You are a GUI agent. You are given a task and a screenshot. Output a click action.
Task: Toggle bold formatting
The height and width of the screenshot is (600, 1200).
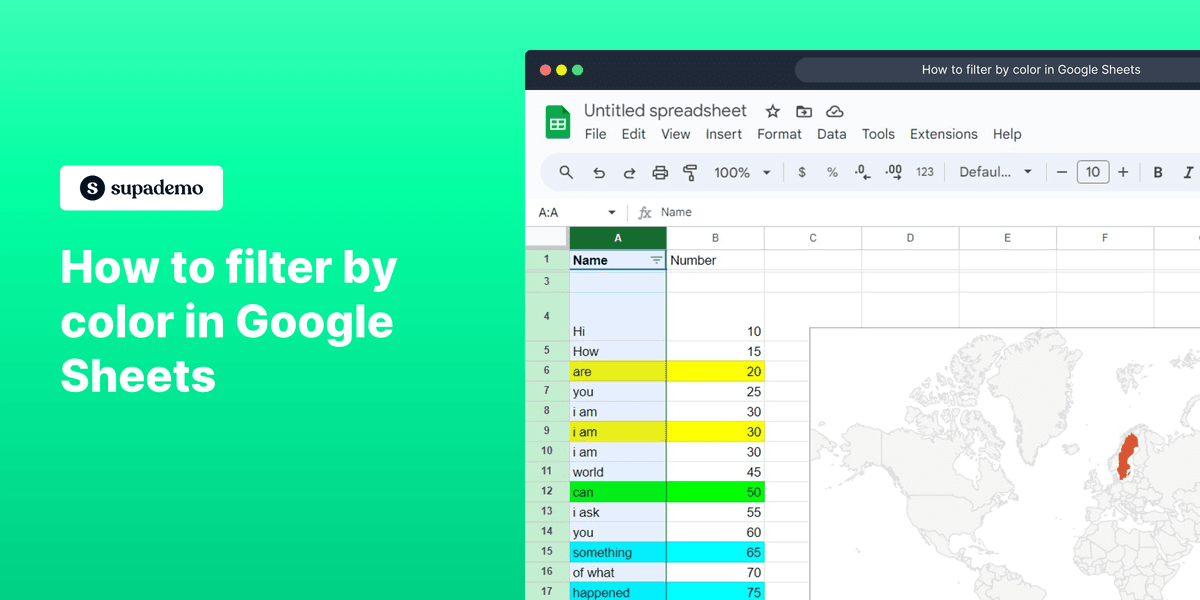pos(1157,171)
